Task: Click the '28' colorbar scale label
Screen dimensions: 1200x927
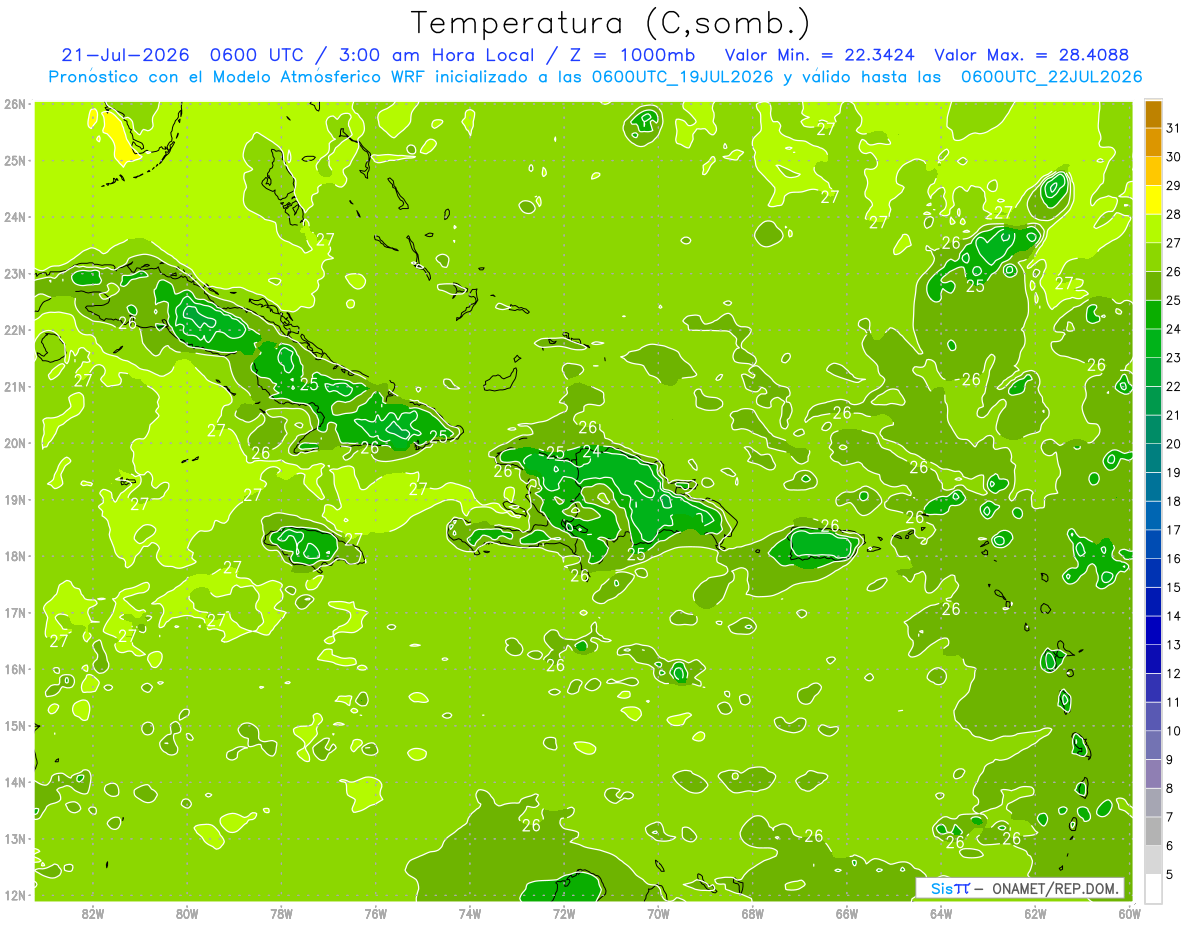Action: tap(1174, 215)
